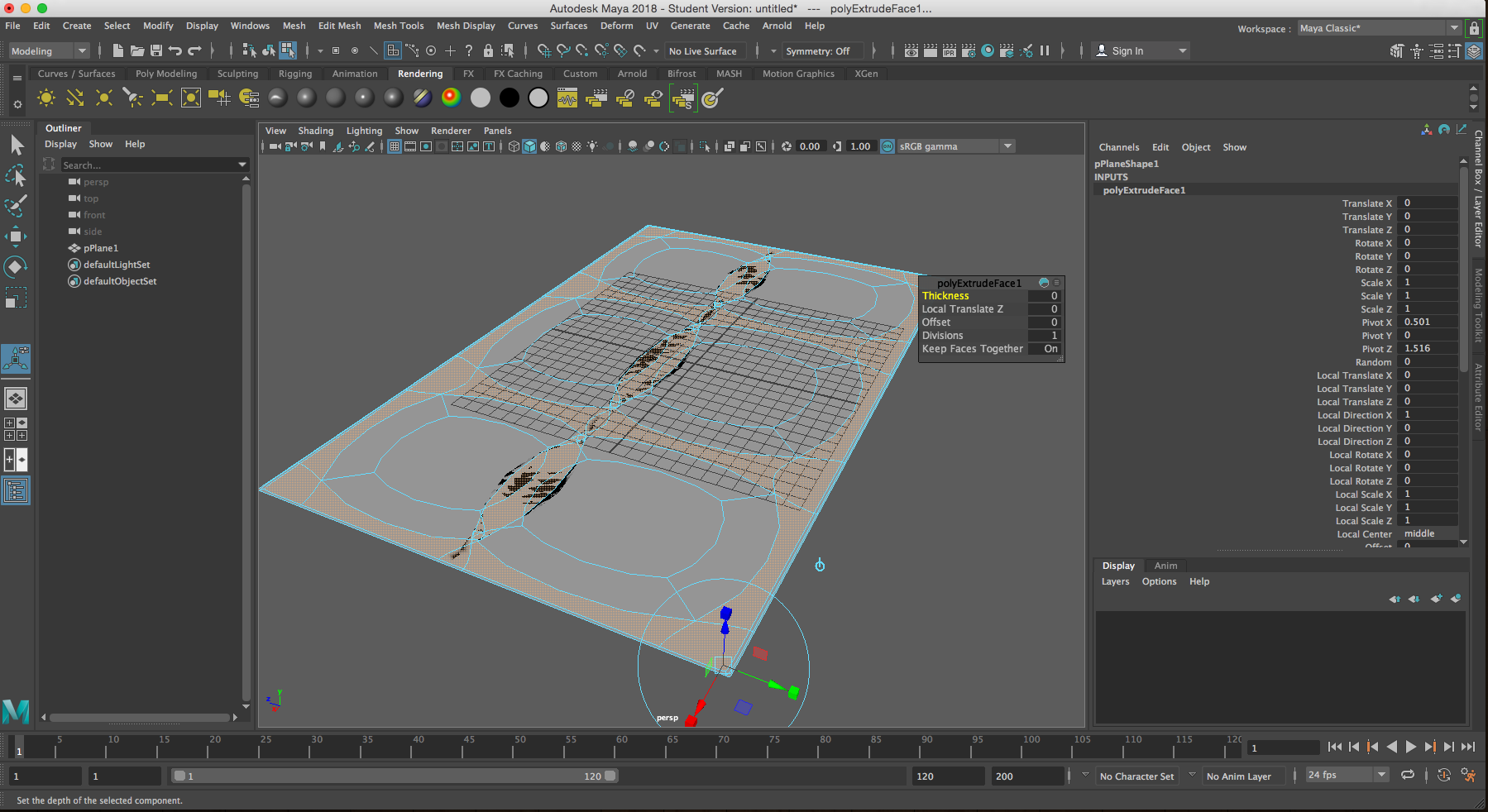Viewport: 1488px width, 812px height.
Task: Select the Move tool in the toolbox
Action: point(17,236)
